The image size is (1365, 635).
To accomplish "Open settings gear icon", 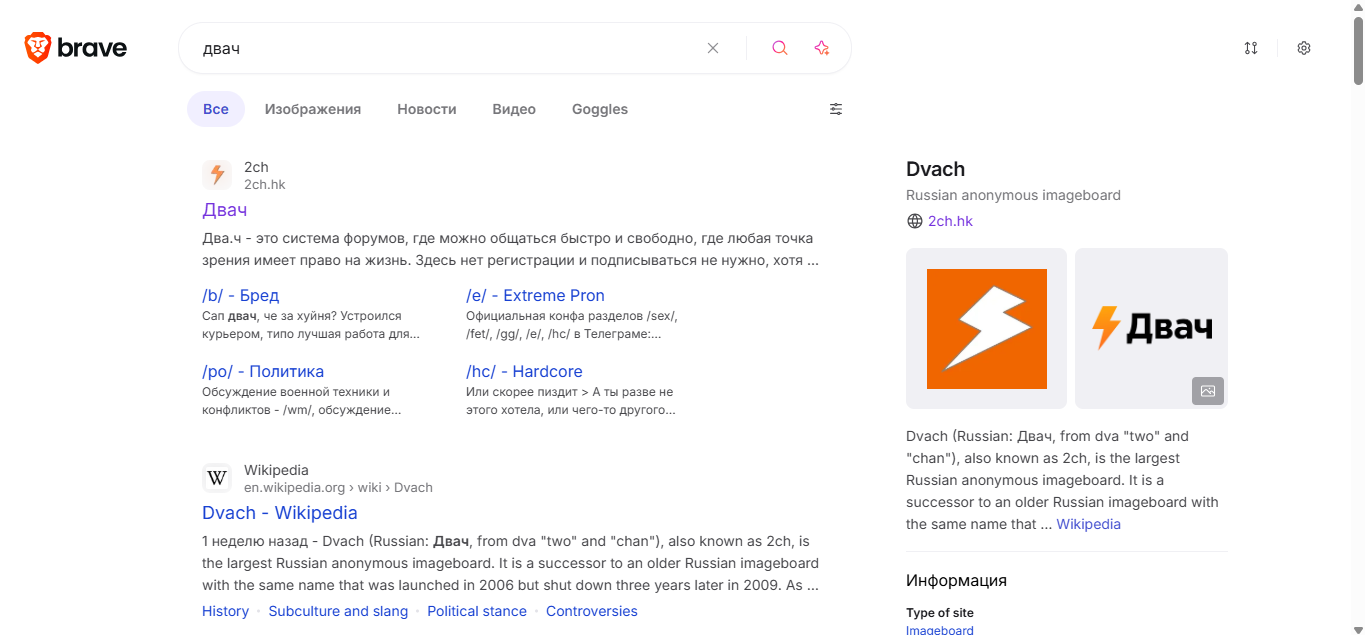I will [x=1304, y=48].
